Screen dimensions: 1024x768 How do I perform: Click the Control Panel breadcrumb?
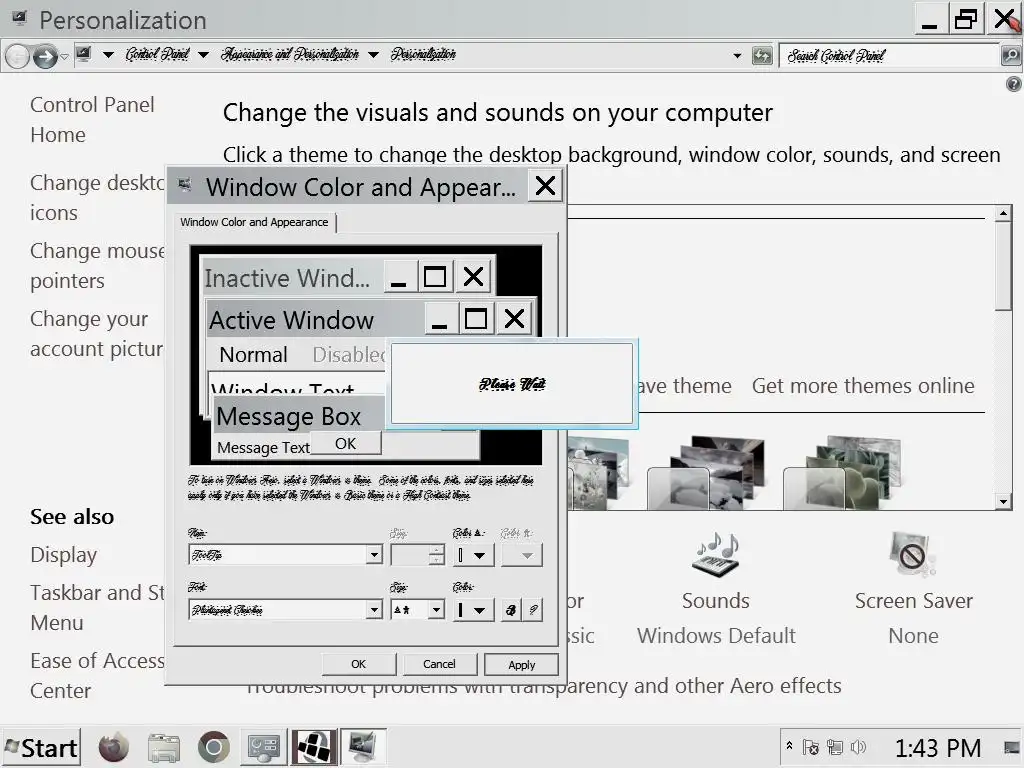157,54
